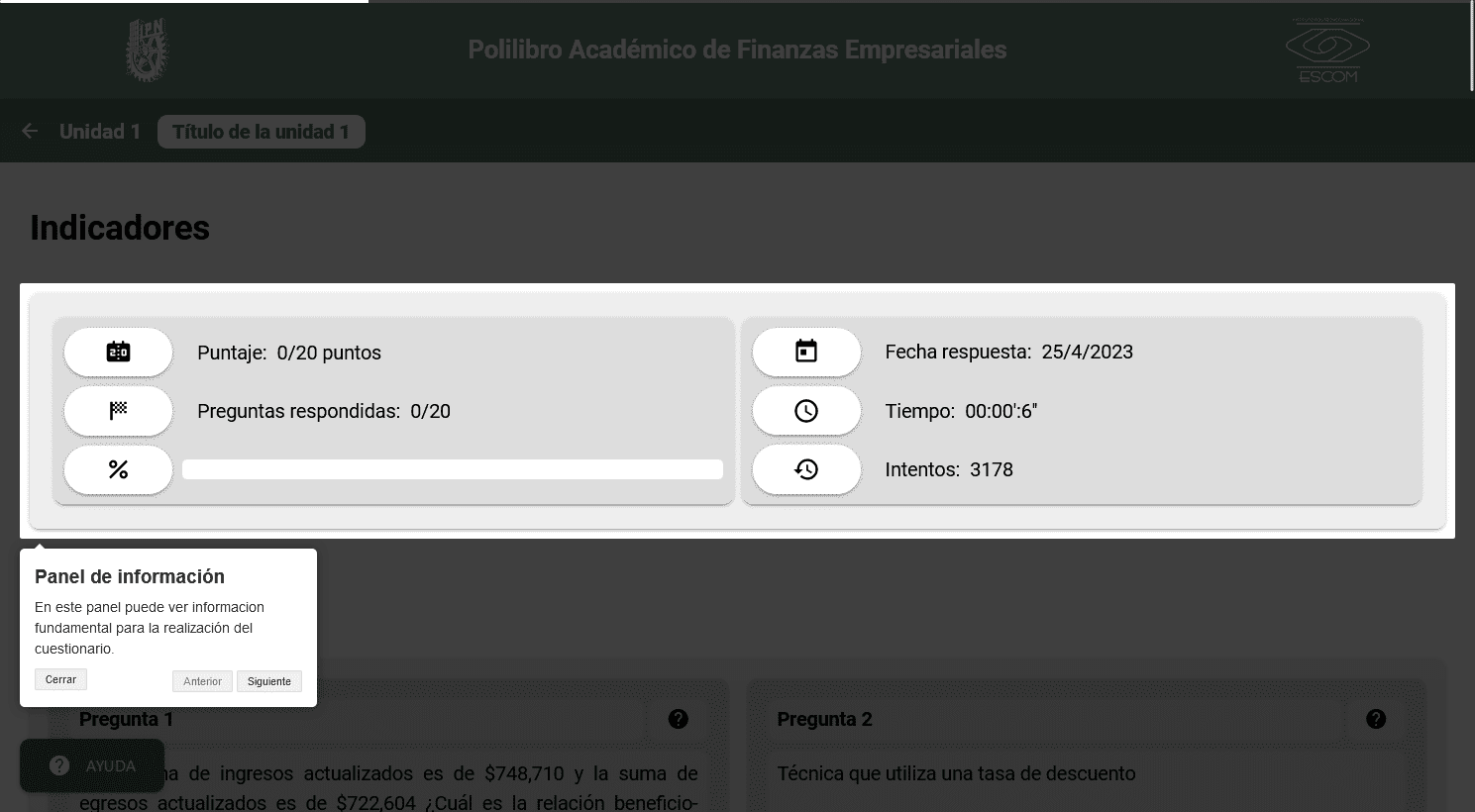Select the clock icon beside Tiempo
This screenshot has height=812, width=1475.
coord(806,410)
